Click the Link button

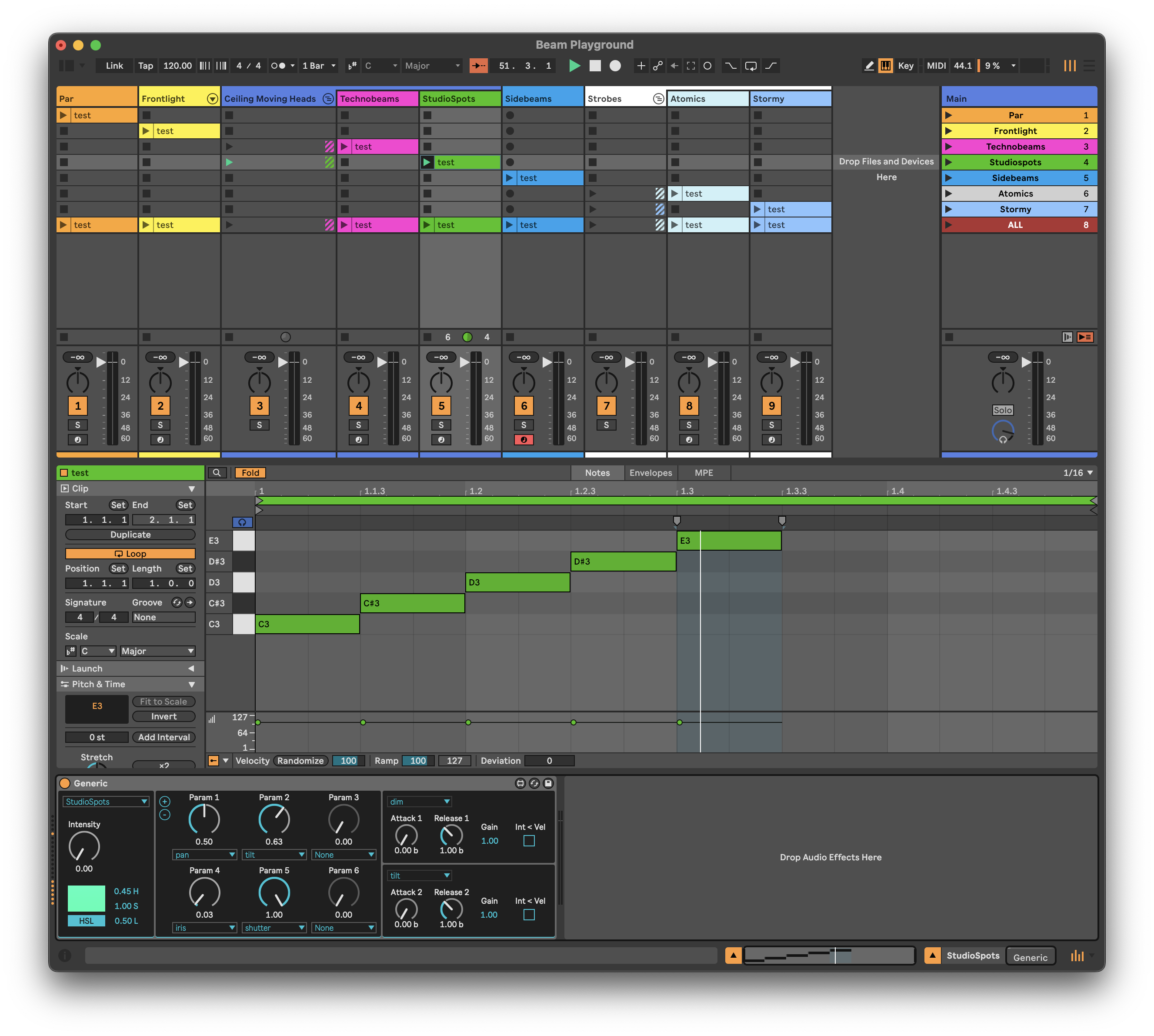(x=114, y=66)
